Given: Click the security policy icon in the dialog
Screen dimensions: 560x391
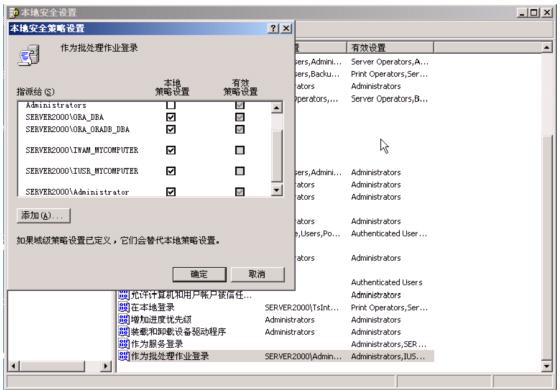Looking at the screenshot, I should click(29, 55).
